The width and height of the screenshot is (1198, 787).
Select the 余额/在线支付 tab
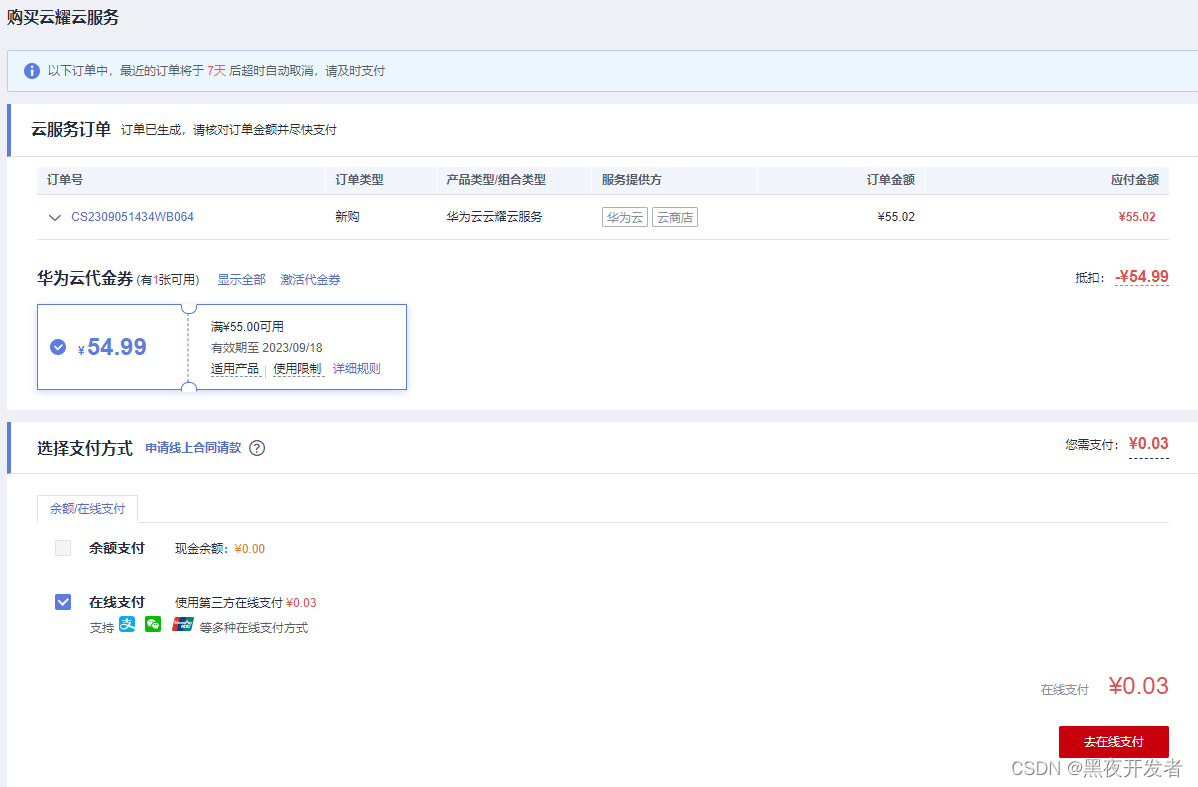pyautogui.click(x=87, y=509)
